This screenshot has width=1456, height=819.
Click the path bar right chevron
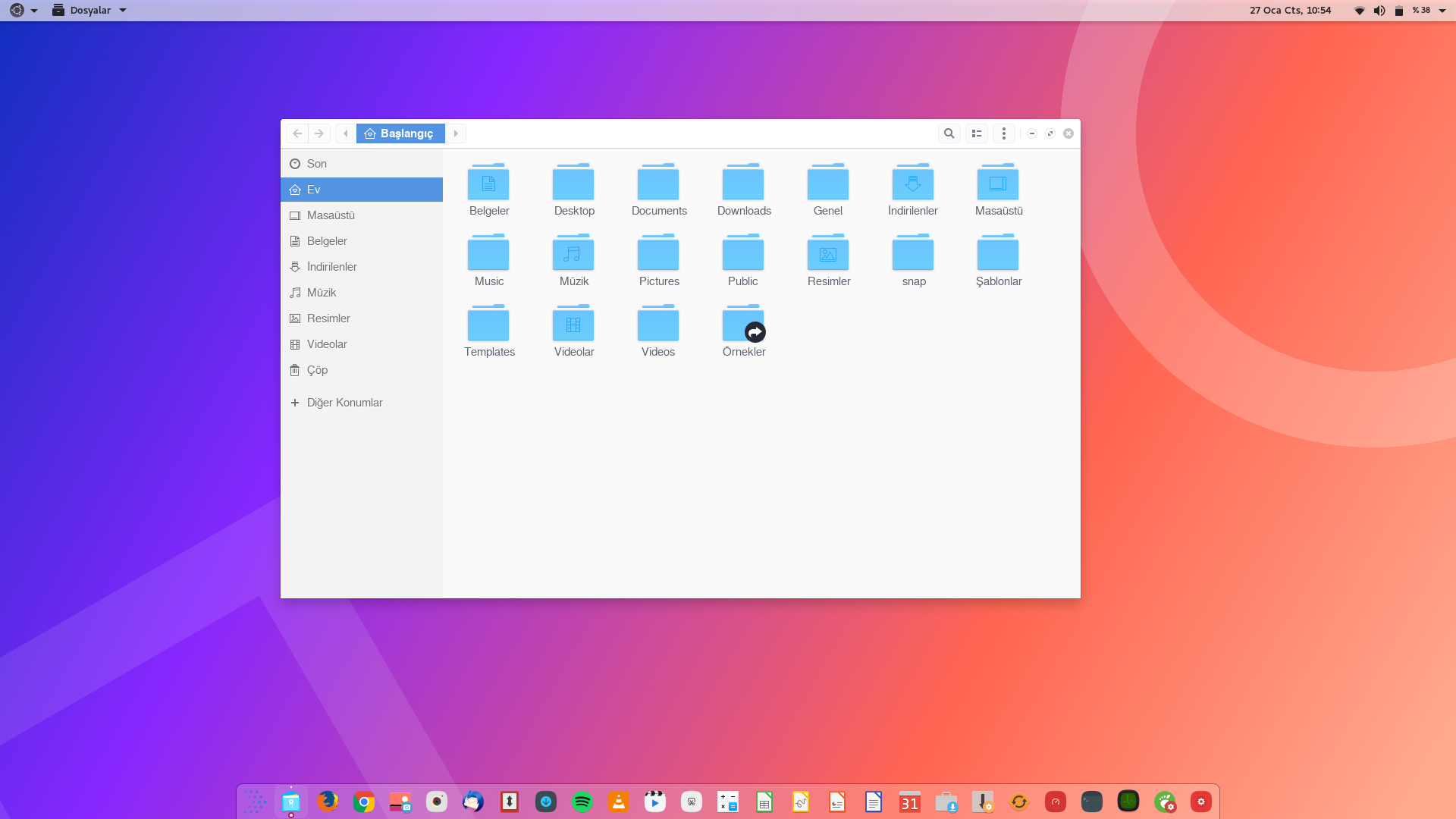pyautogui.click(x=456, y=133)
